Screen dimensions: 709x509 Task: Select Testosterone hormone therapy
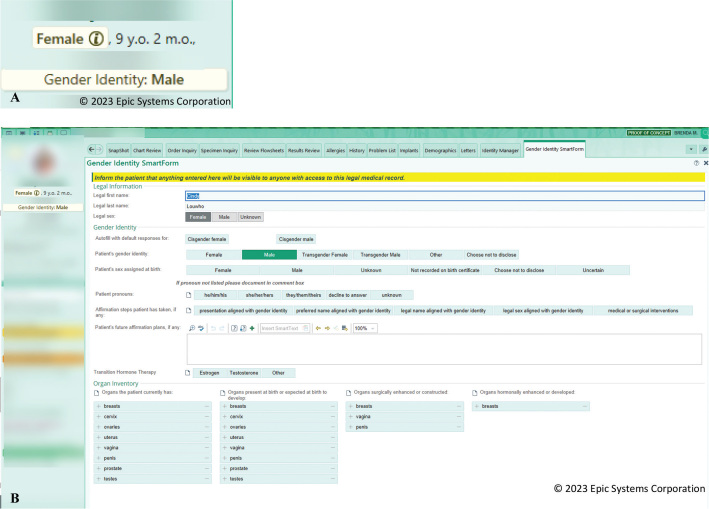coord(244,373)
